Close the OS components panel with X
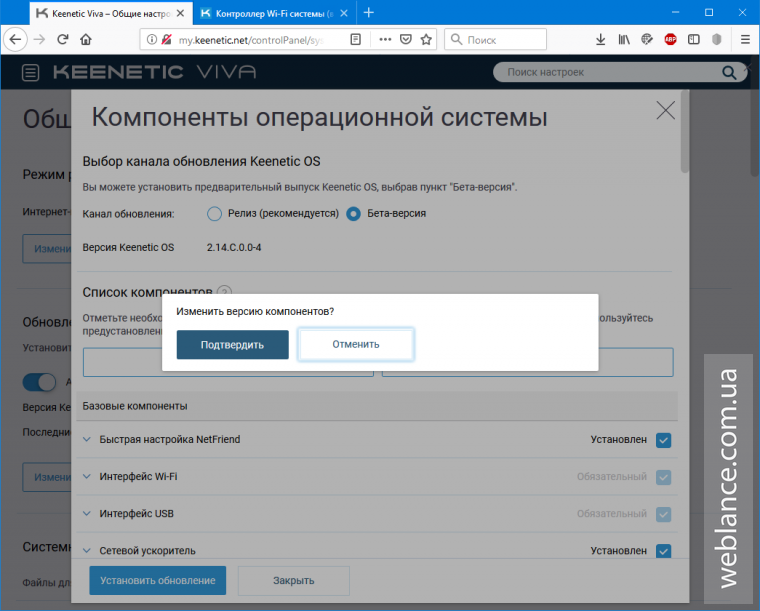This screenshot has width=760, height=611. tap(665, 110)
